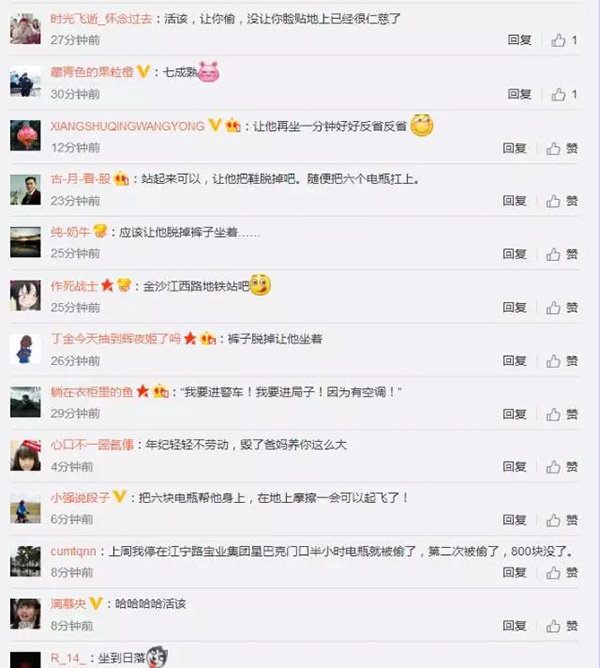The width and height of the screenshot is (600, 668).
Task: Give a thumbs-up to 纯-奶牛's comment
Action: (562, 254)
